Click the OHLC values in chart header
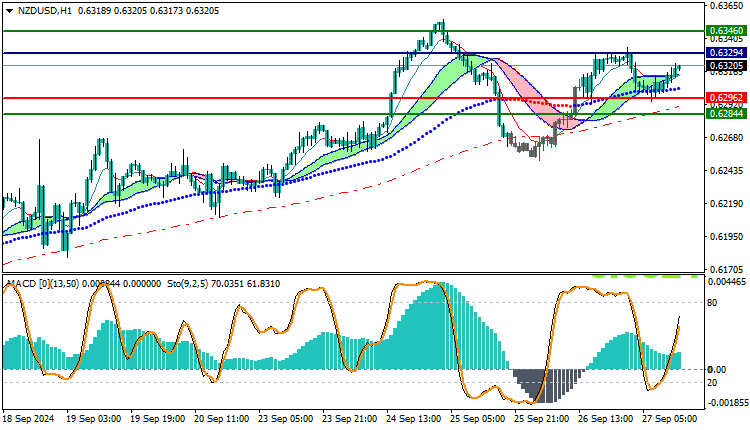 coord(148,11)
